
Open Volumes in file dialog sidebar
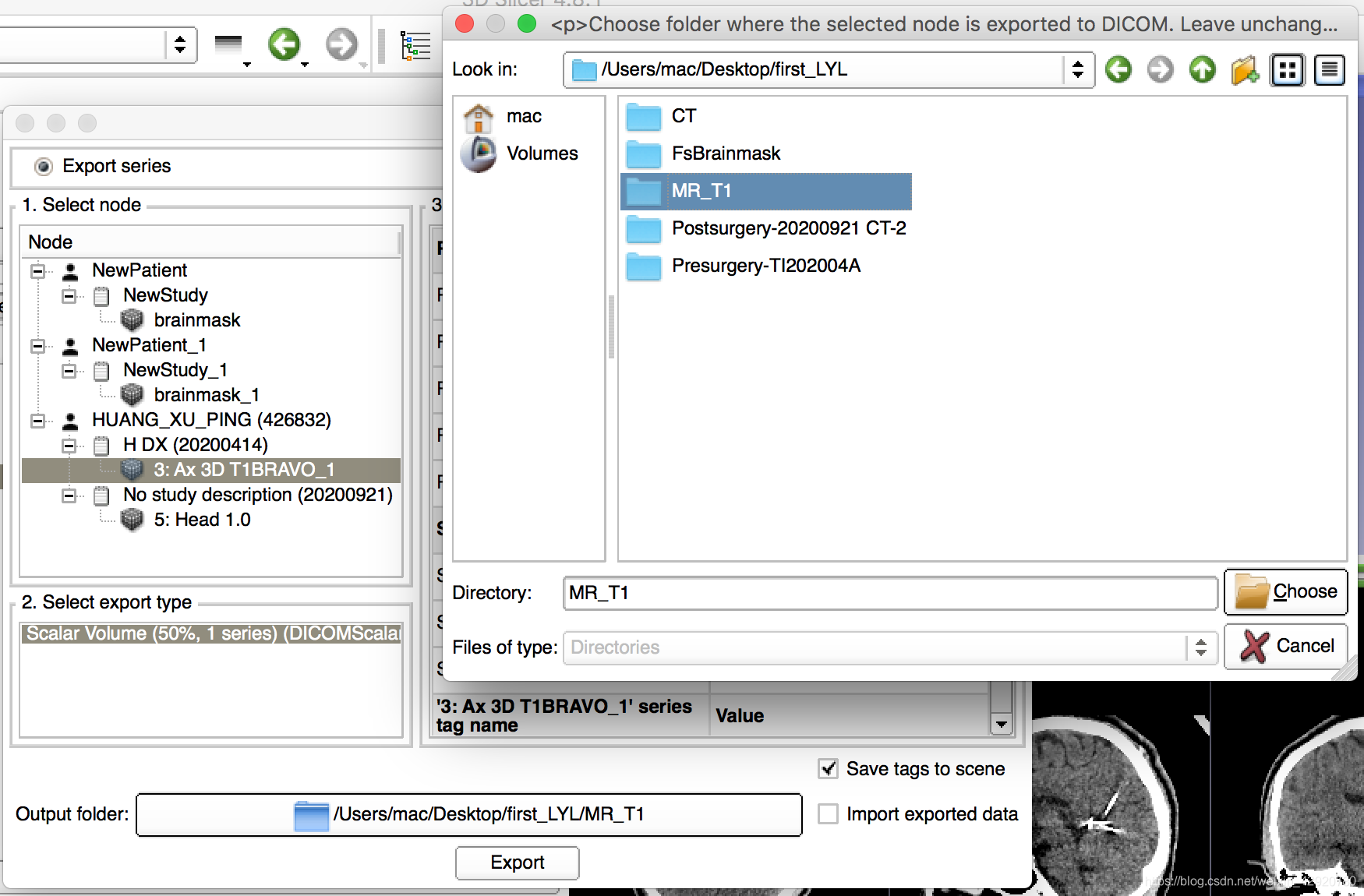[520, 153]
